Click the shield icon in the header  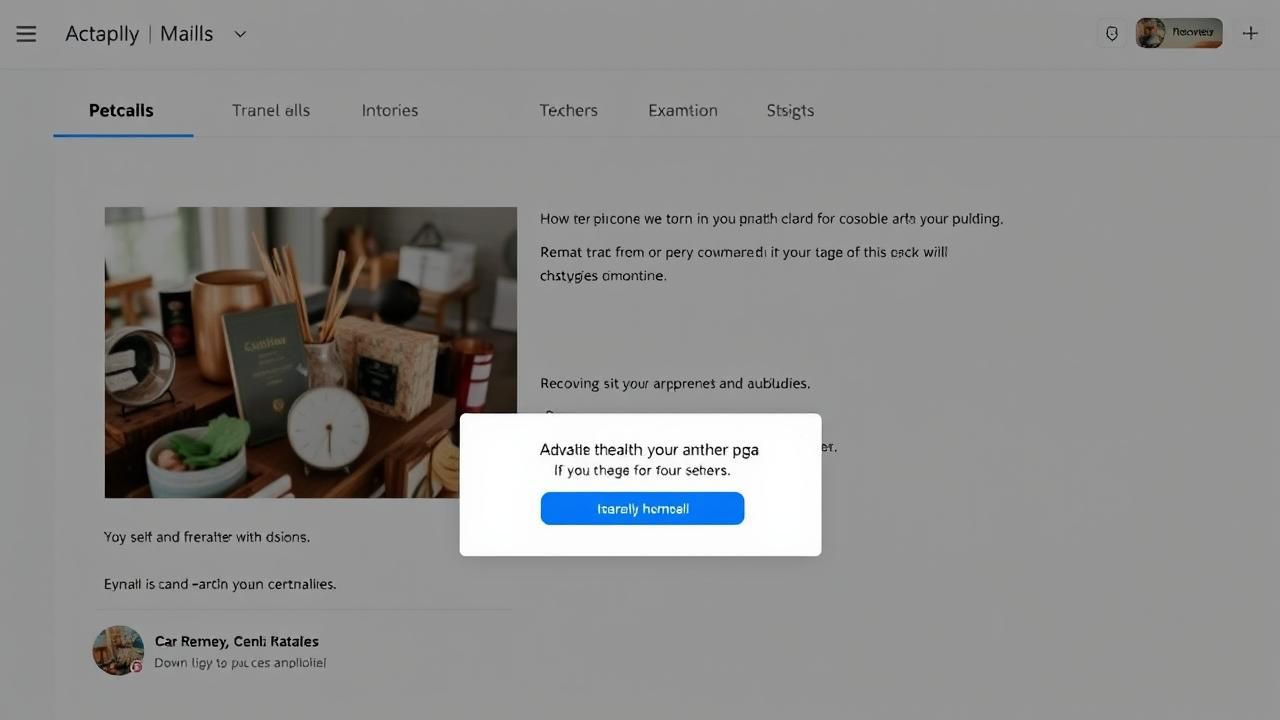point(1111,34)
